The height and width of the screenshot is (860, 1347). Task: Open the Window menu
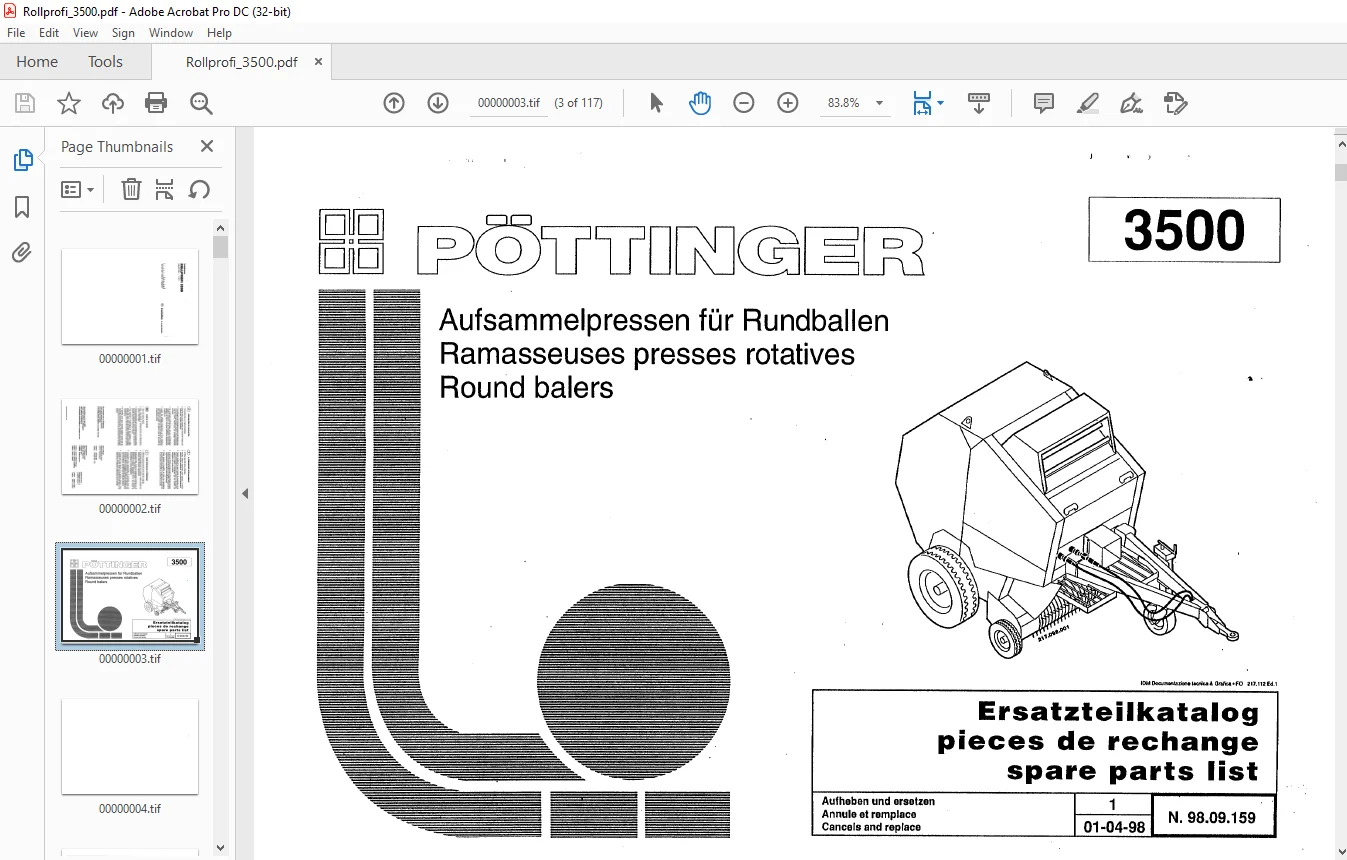171,33
